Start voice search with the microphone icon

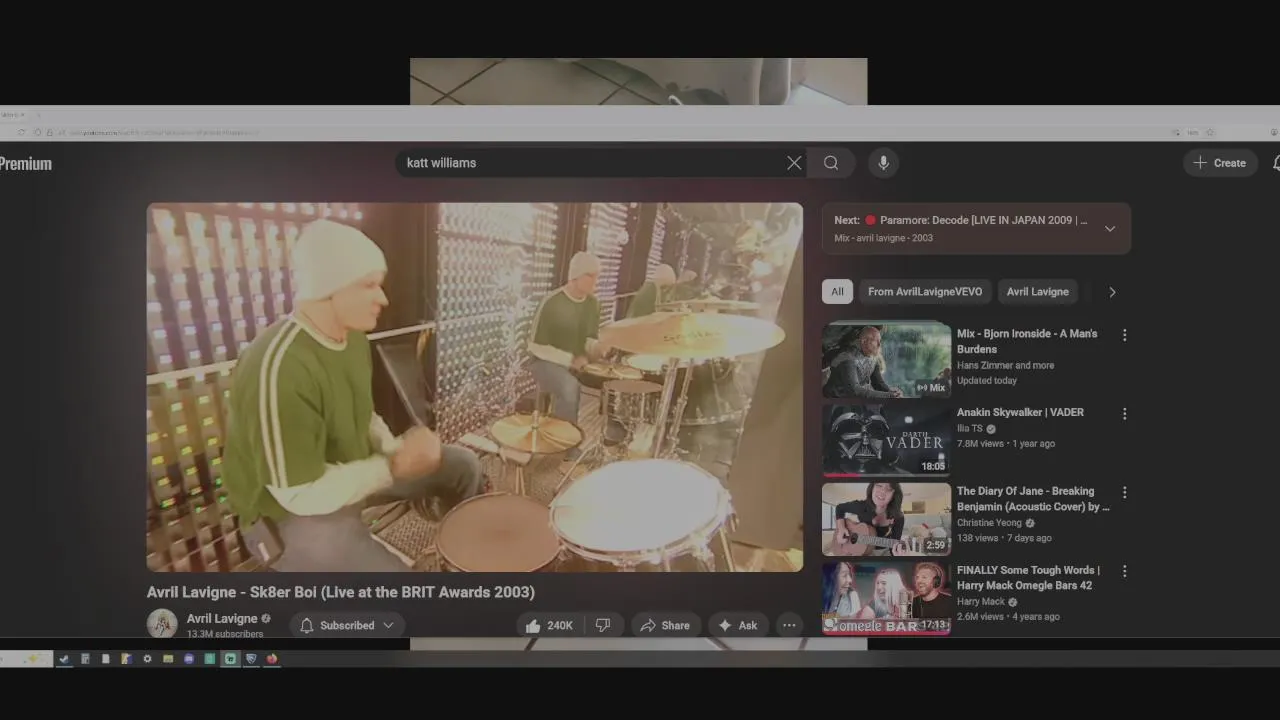point(883,163)
